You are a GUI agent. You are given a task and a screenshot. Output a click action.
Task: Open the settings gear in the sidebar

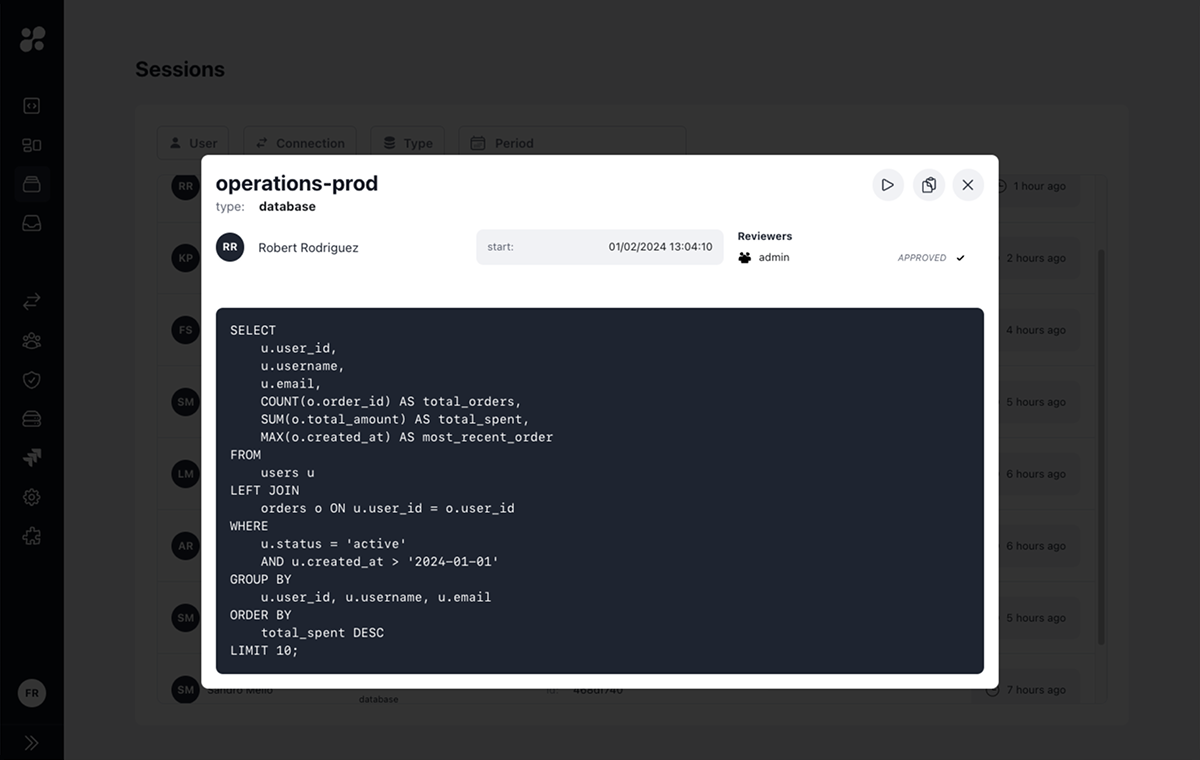pyautogui.click(x=31, y=497)
